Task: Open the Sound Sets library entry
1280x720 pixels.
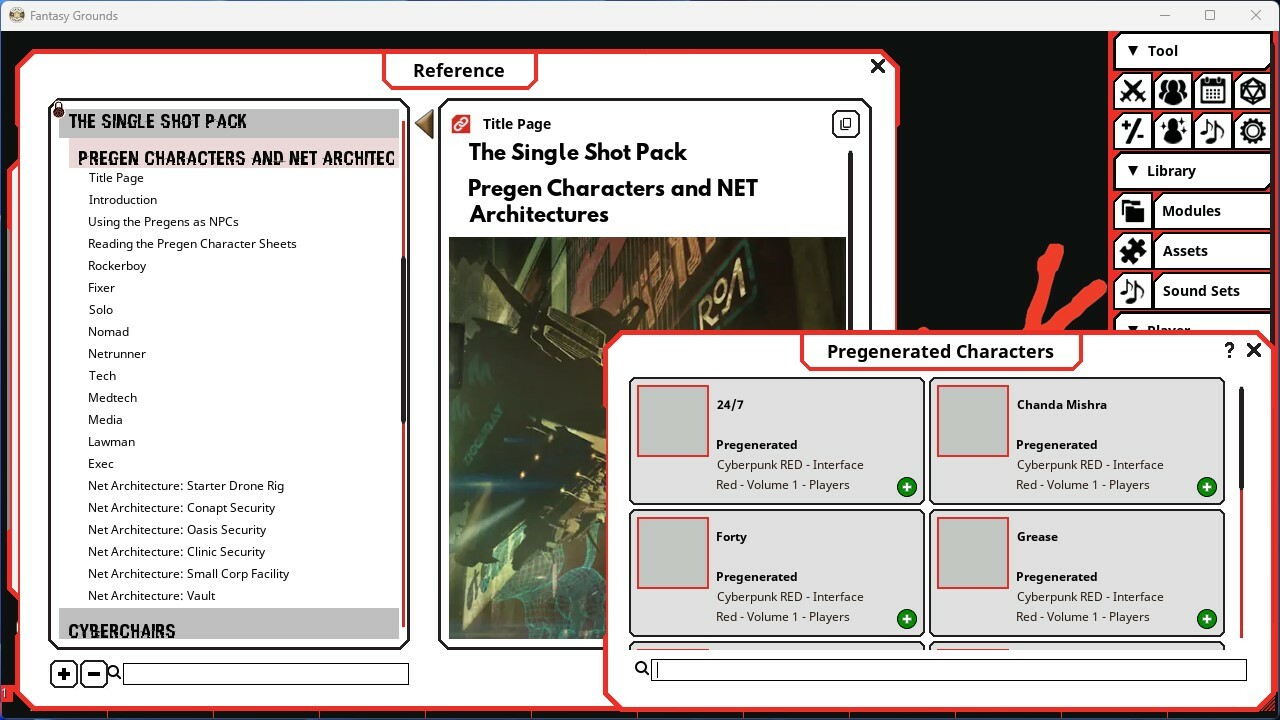Action: click(1199, 291)
